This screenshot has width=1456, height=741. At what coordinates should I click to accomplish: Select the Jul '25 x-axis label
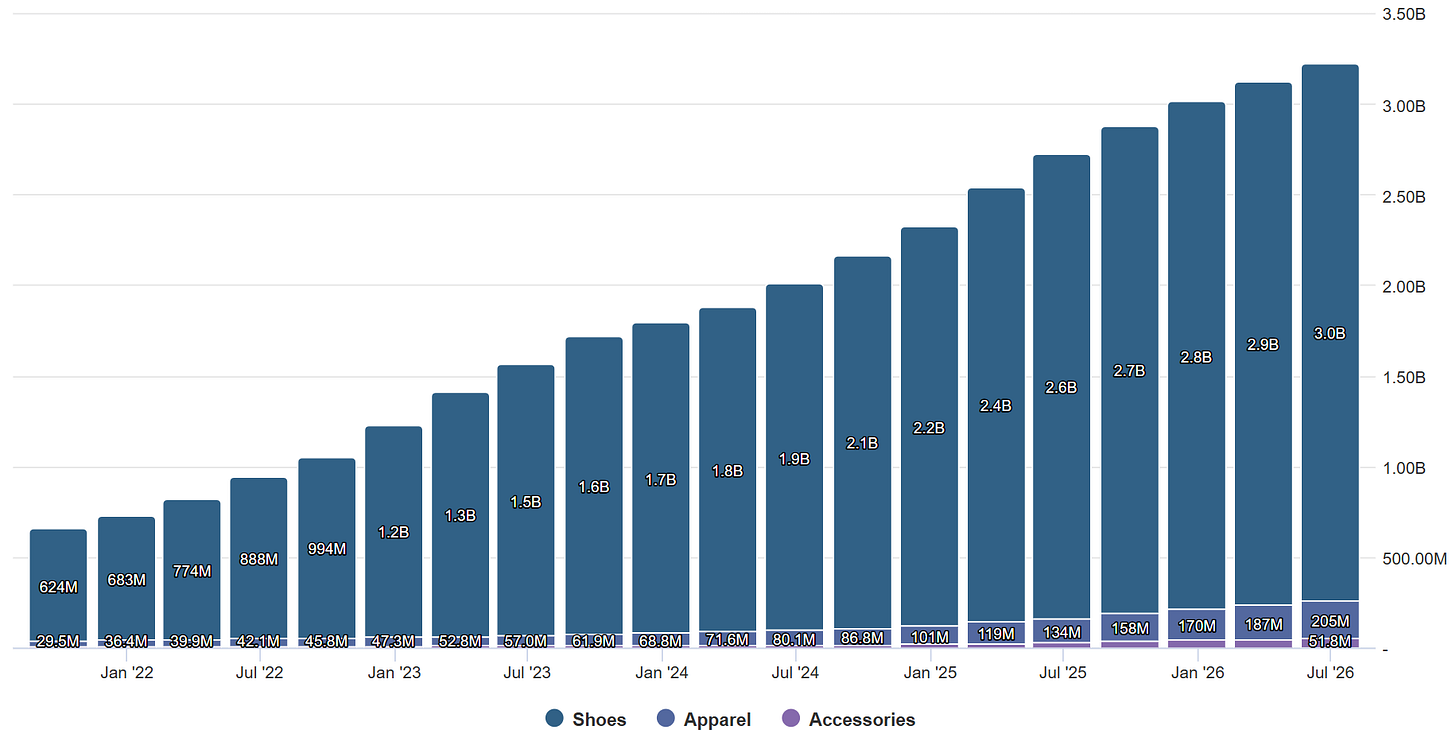(1063, 673)
